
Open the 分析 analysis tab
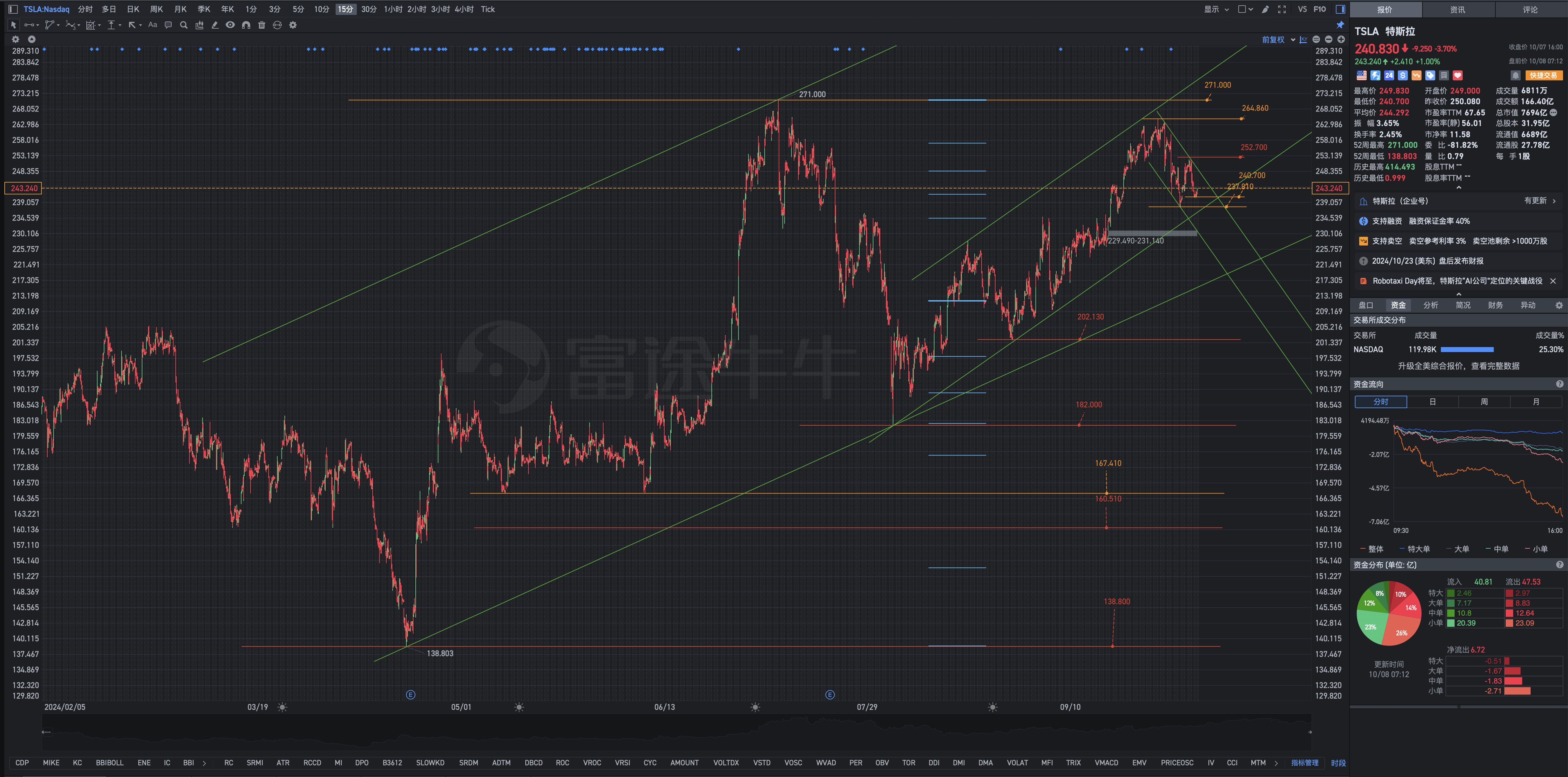[x=1431, y=305]
